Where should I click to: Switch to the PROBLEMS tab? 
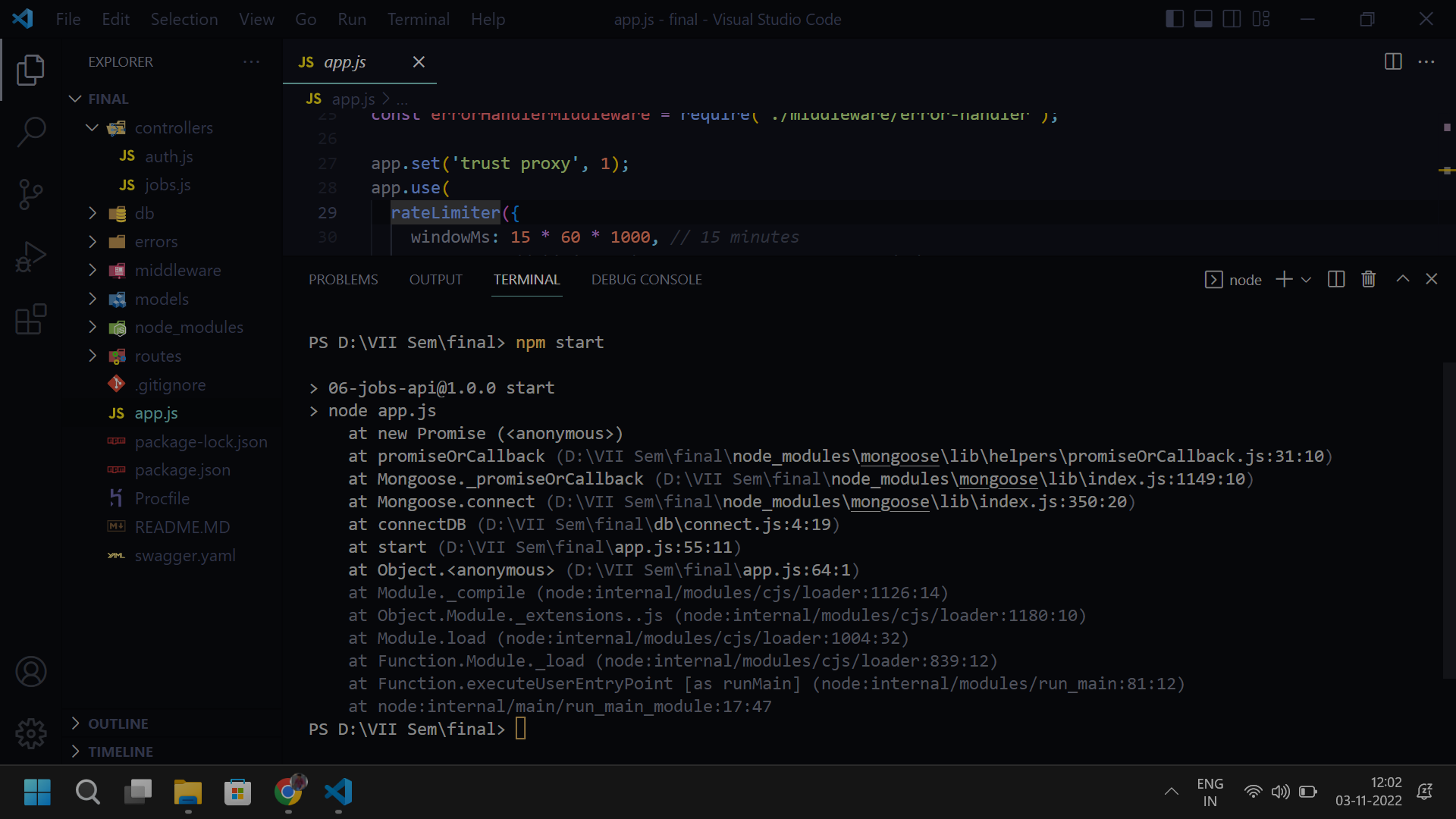[343, 280]
